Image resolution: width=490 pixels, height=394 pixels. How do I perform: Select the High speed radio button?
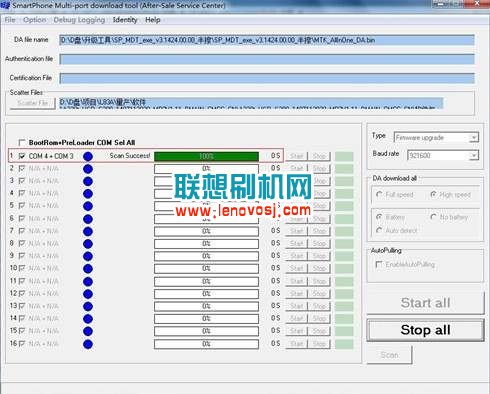click(433, 194)
